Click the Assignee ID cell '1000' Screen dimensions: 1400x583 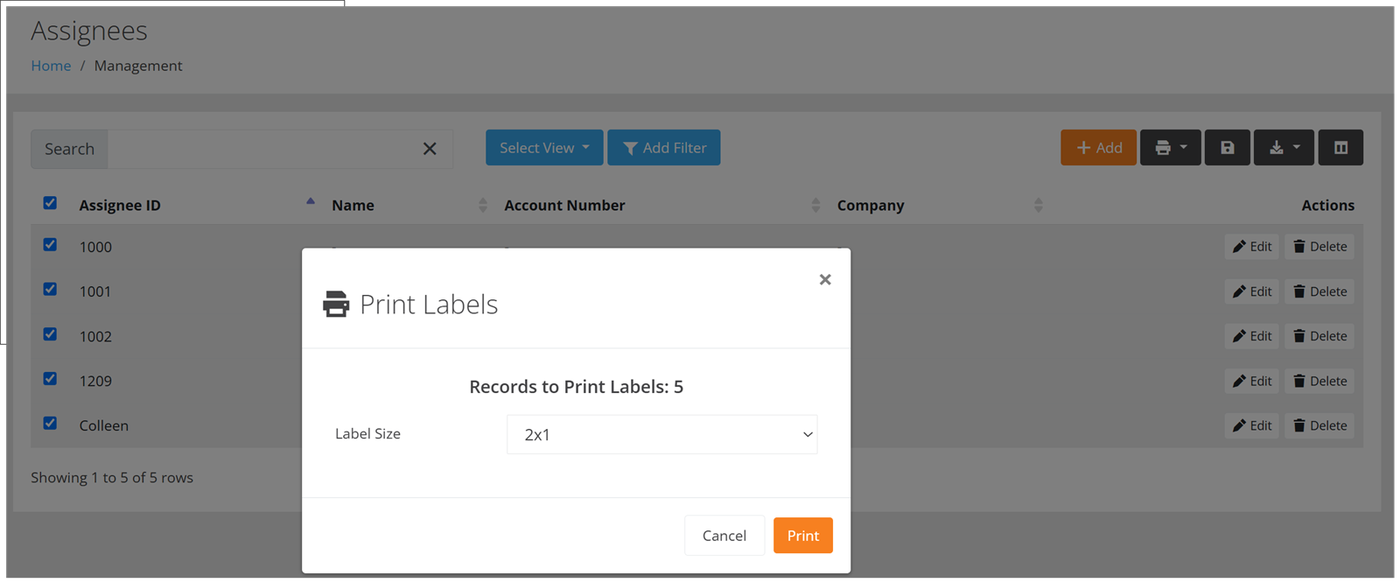[96, 247]
